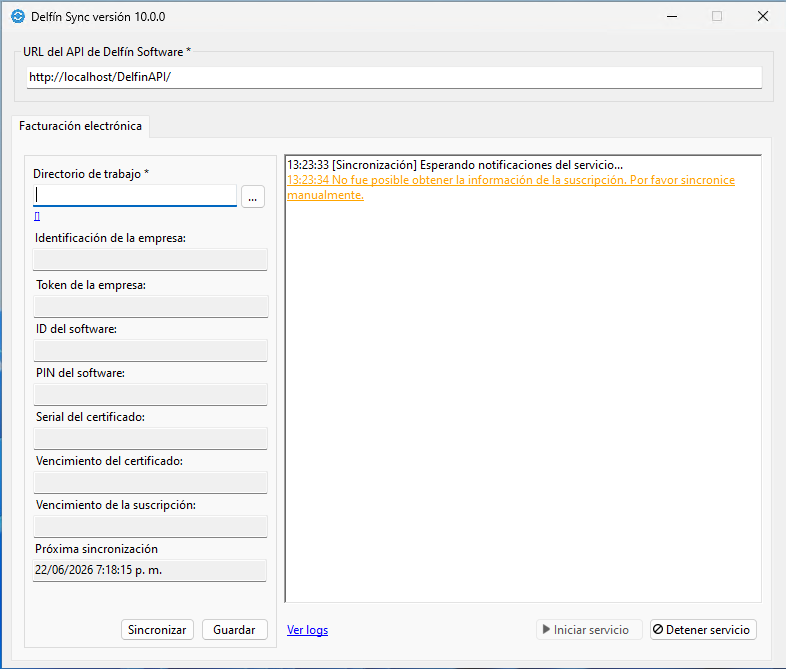Click the Delfín Sync app icon in title bar
786x669 pixels.
(18, 17)
